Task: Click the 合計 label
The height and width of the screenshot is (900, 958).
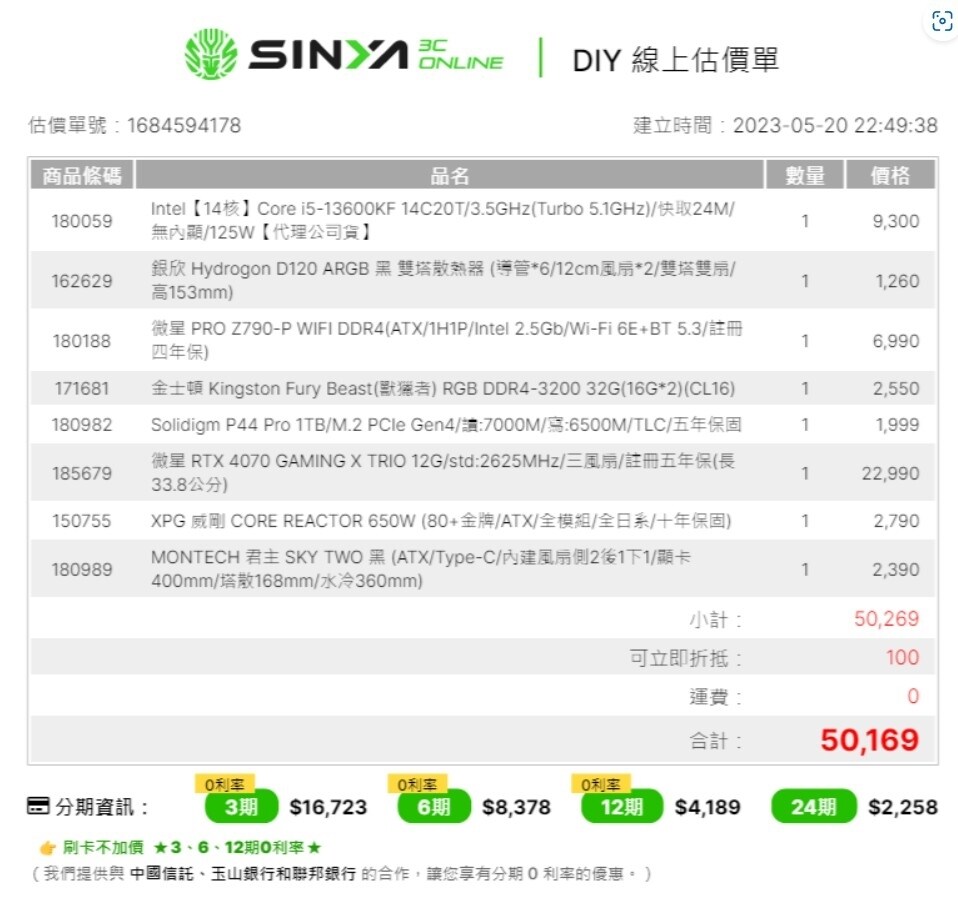Action: (715, 742)
